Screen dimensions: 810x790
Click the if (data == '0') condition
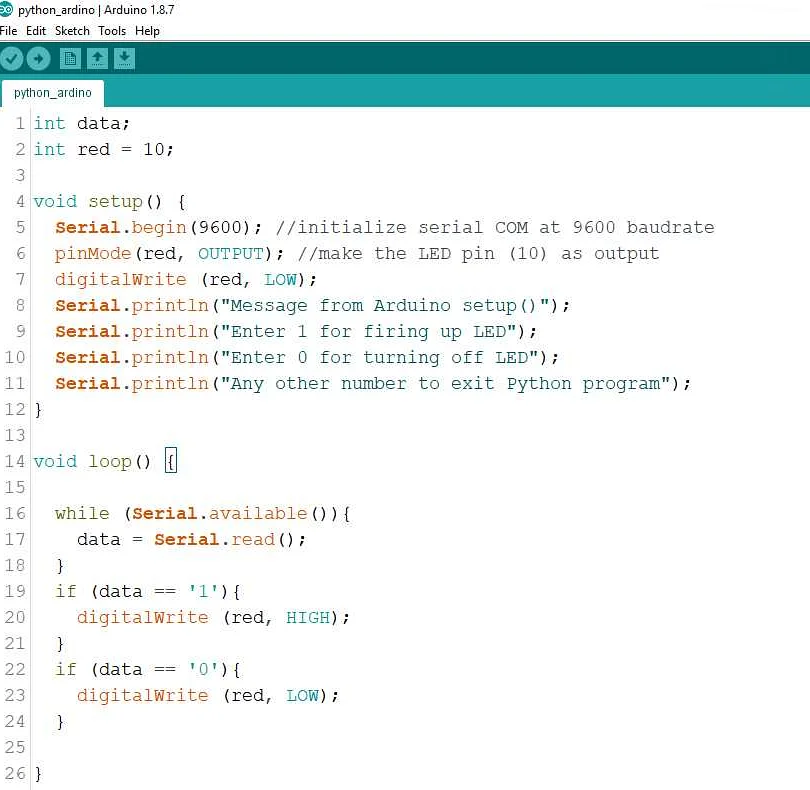click(x=148, y=670)
